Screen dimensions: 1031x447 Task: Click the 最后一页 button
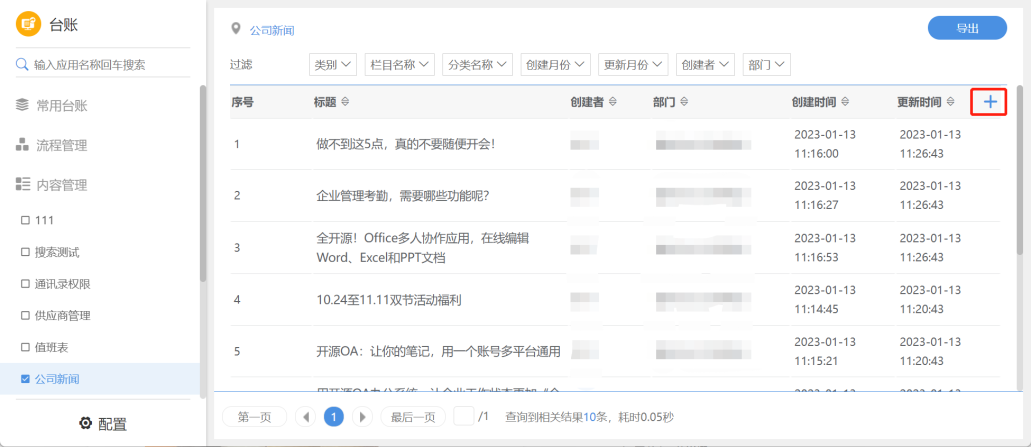(413, 417)
